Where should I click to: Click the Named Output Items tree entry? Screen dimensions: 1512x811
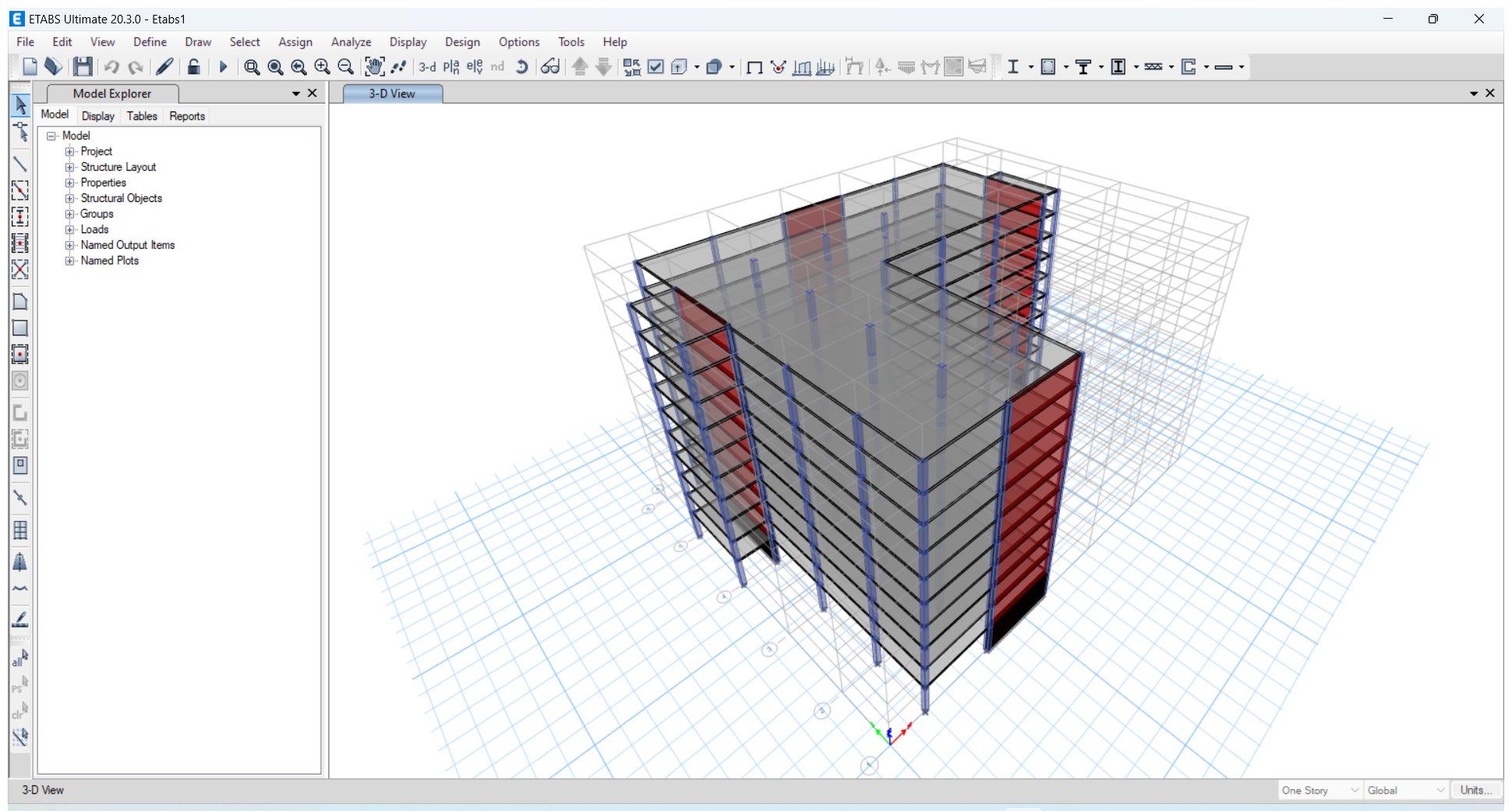coord(128,245)
